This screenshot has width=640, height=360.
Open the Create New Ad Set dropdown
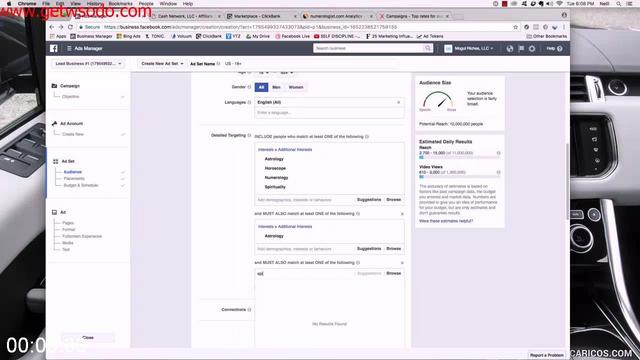162,64
